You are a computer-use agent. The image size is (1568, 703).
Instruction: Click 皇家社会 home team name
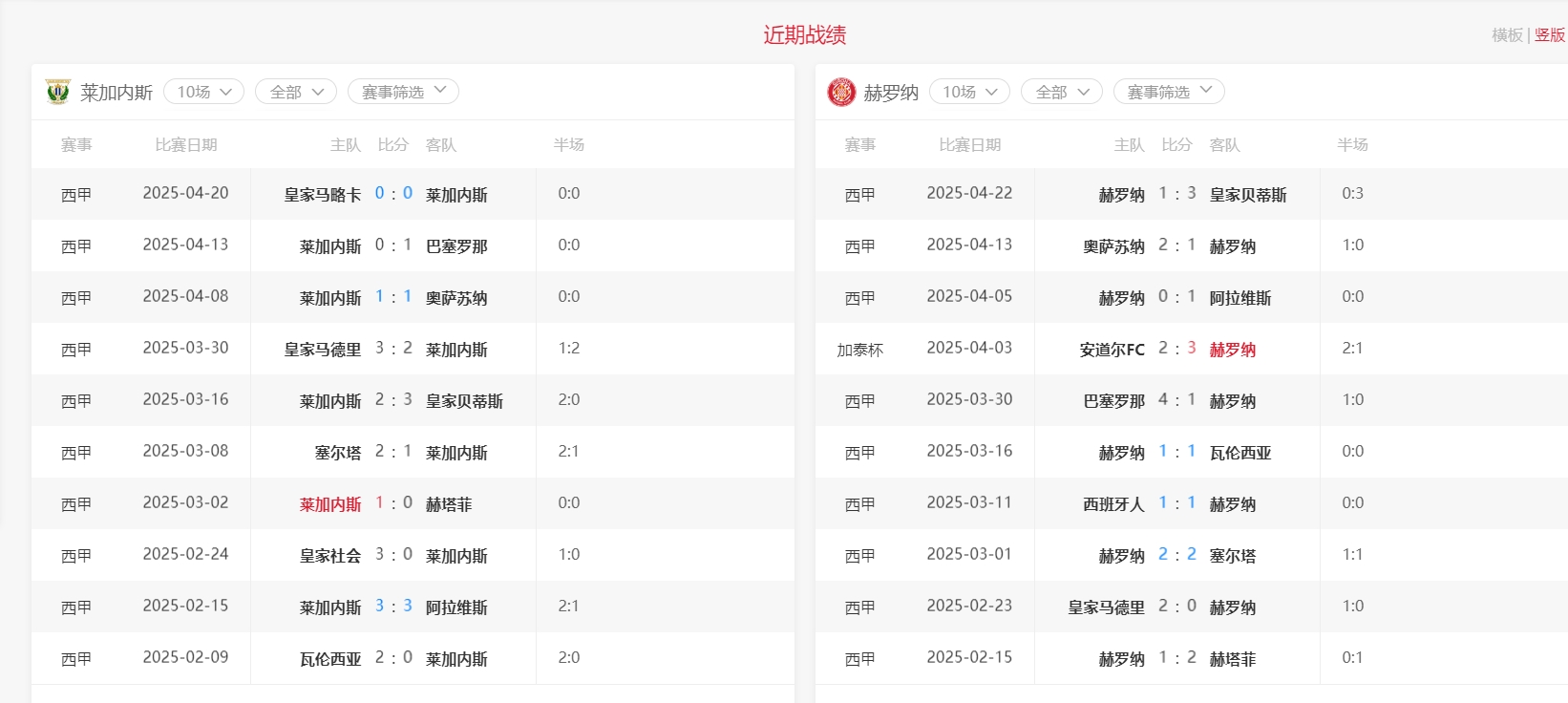coord(330,556)
